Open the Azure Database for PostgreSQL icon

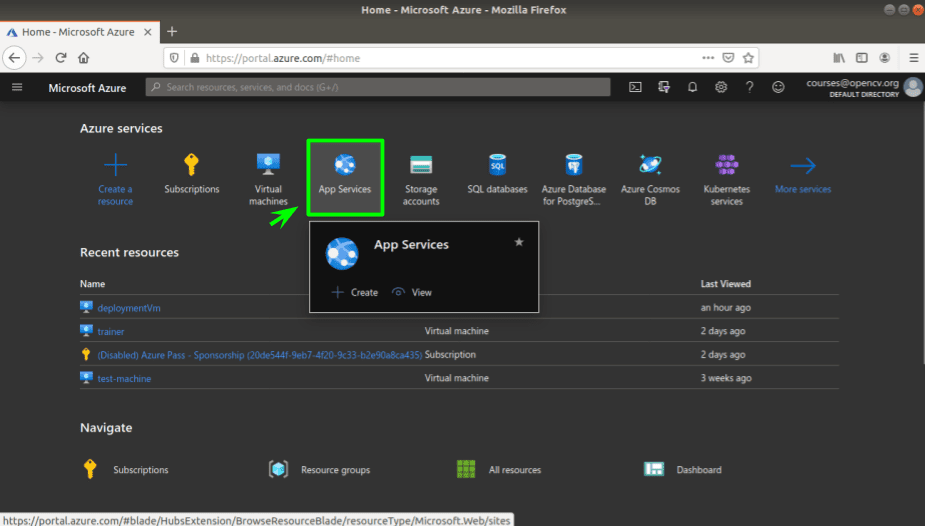coord(573,165)
